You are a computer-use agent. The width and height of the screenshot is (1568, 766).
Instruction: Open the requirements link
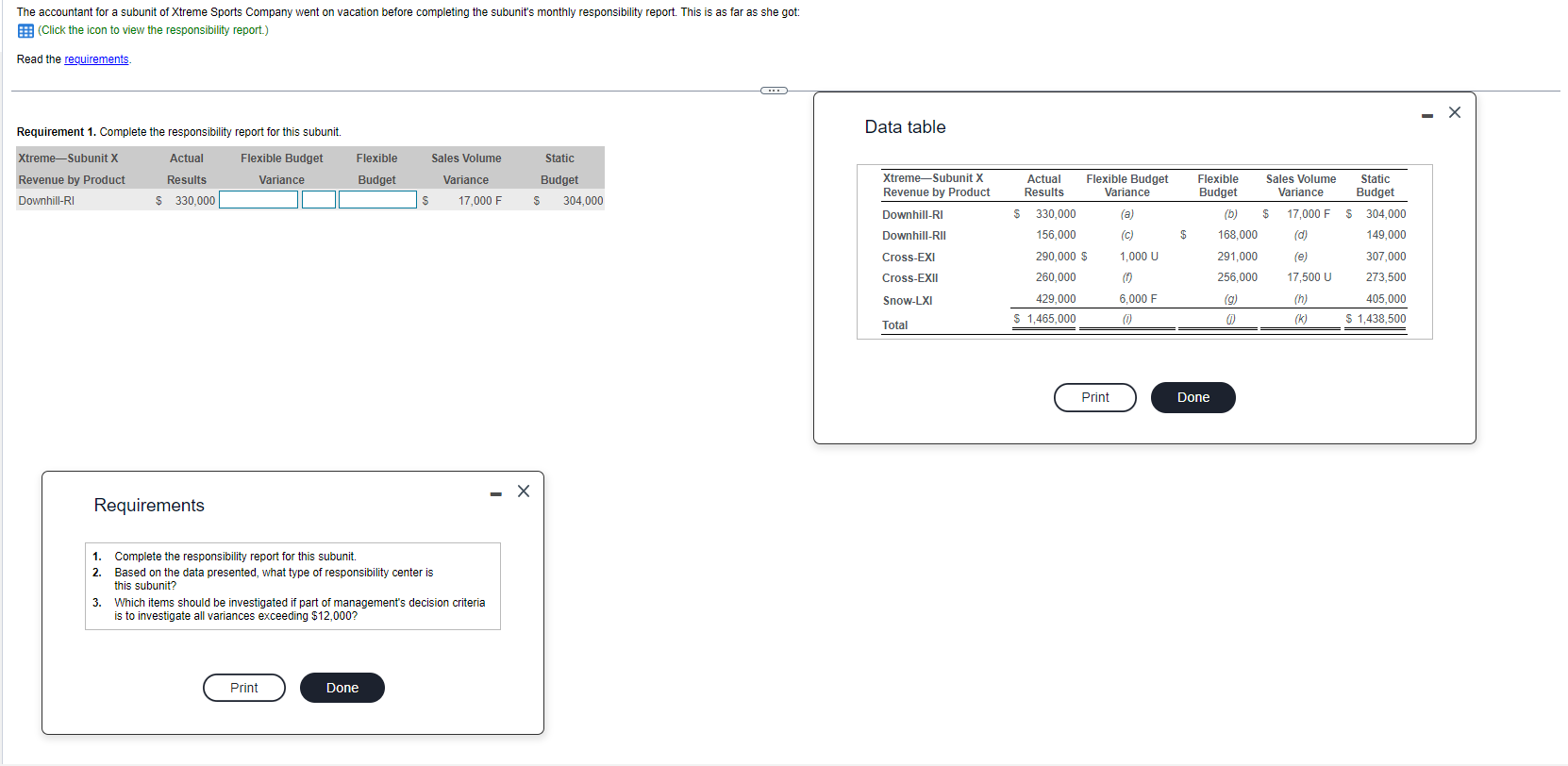96,59
